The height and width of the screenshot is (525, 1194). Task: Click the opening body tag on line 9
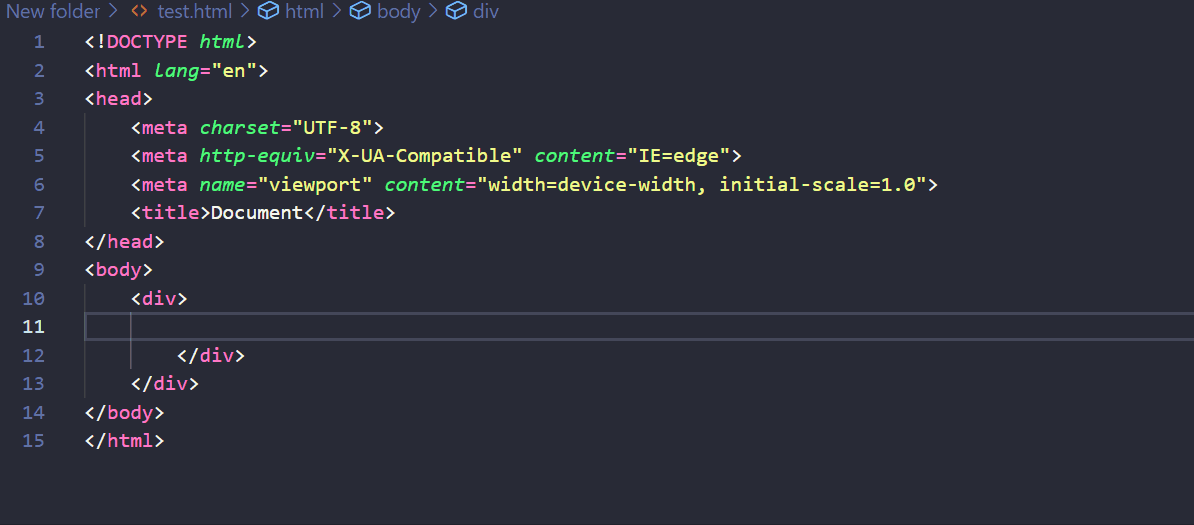(x=119, y=270)
